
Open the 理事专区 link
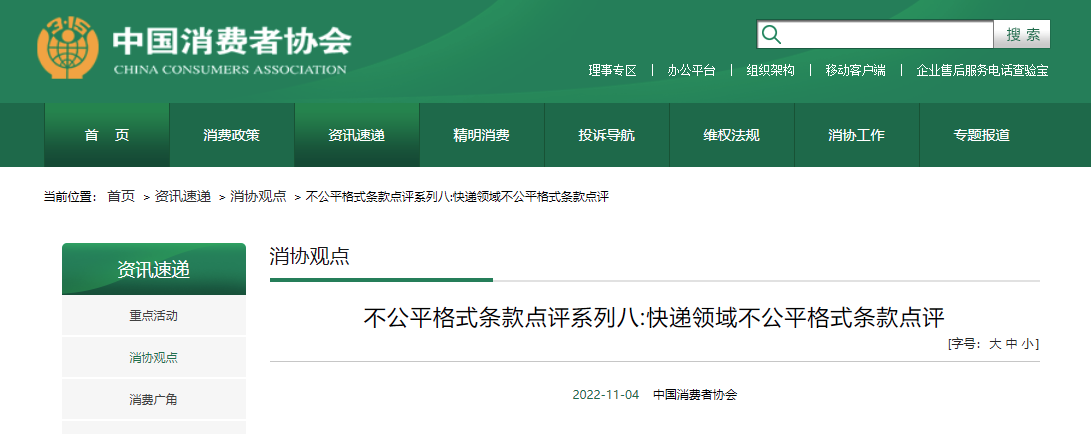click(612, 70)
